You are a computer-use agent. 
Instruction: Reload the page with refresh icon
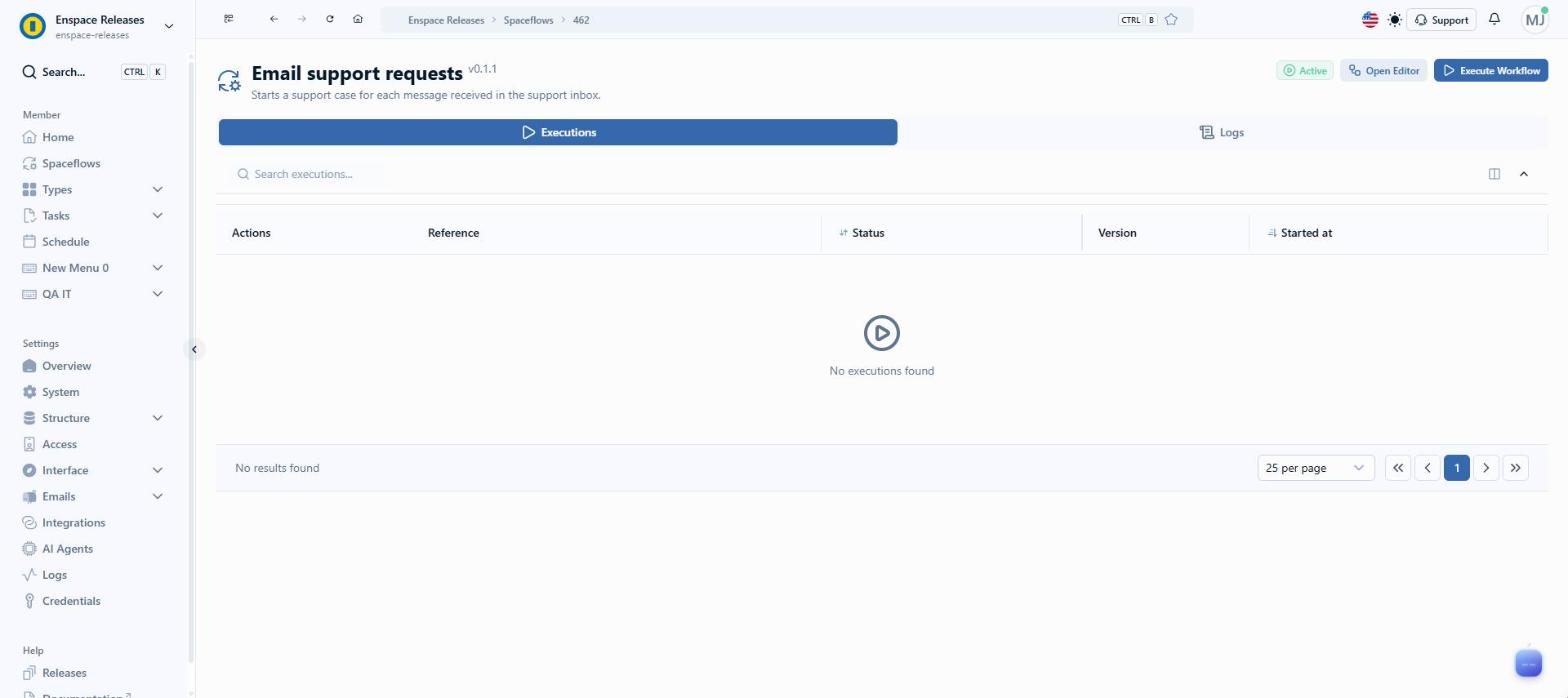329,19
